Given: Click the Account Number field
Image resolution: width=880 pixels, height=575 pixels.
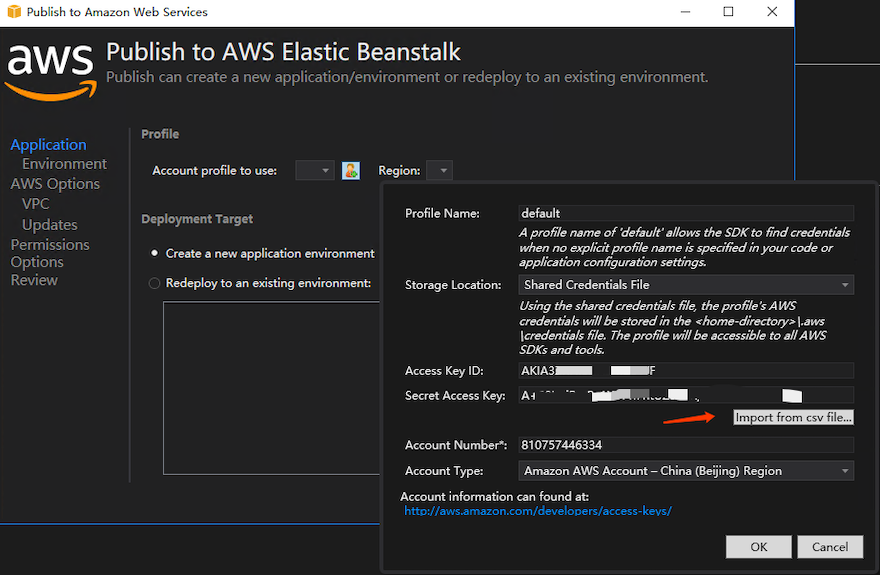Looking at the screenshot, I should coord(686,445).
